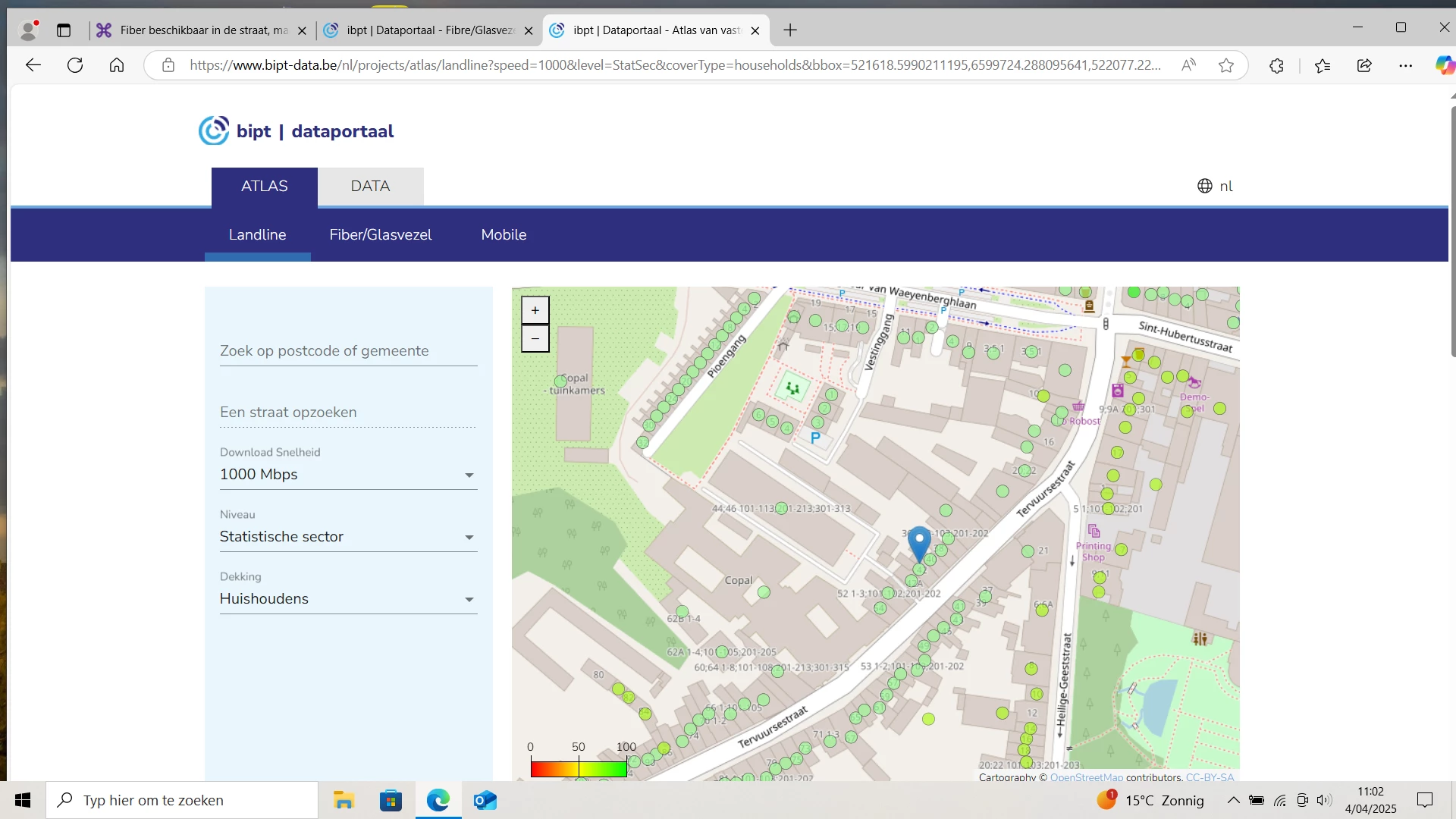The height and width of the screenshot is (819, 1456).
Task: Click the map zoom out minus button
Action: 535,339
